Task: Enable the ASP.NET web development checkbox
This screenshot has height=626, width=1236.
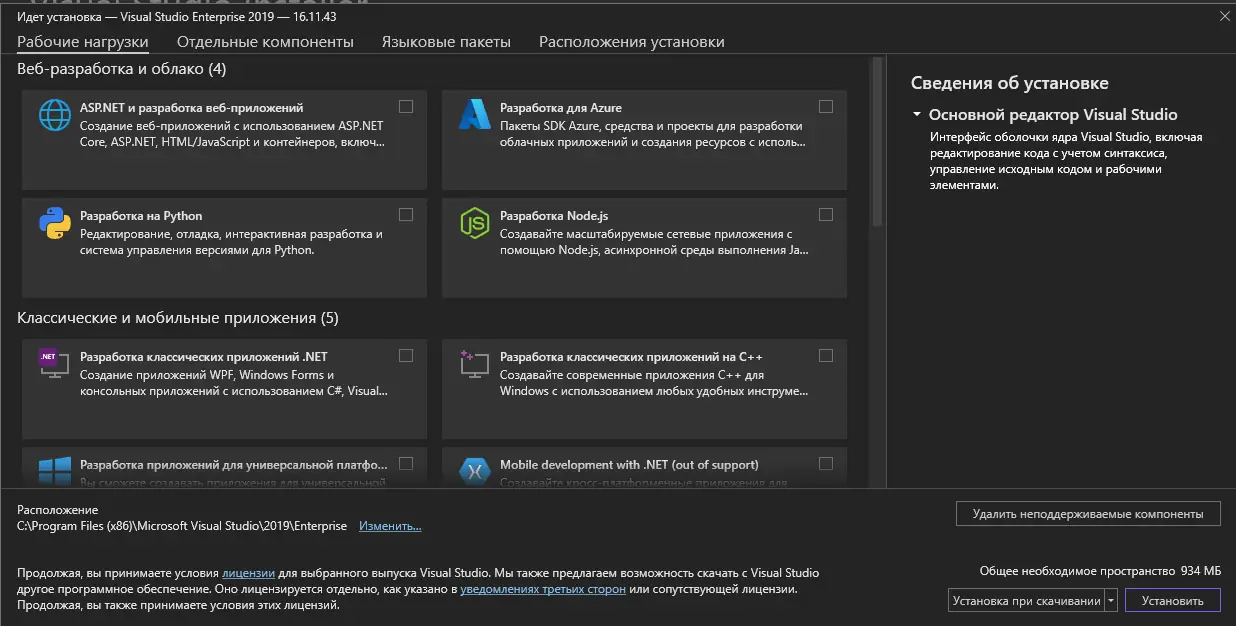Action: 406,105
